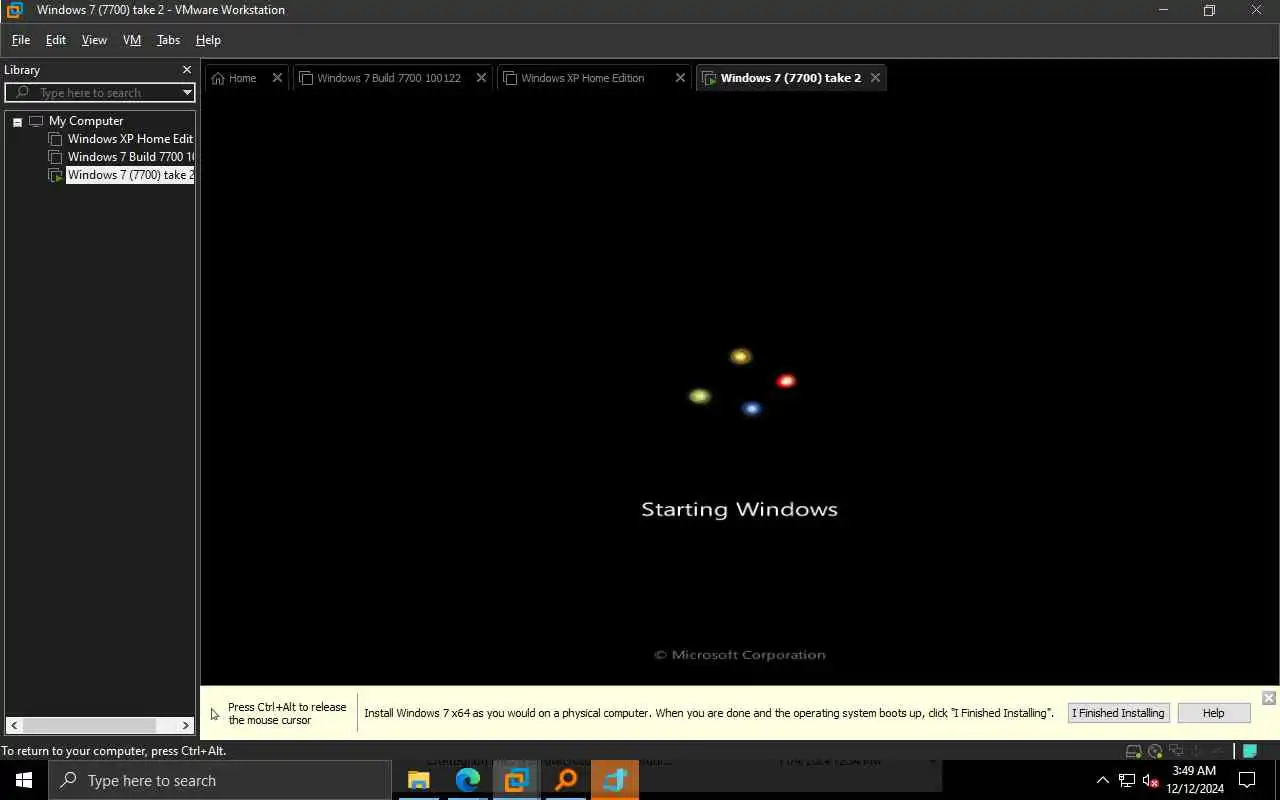Close the Library panel
Screen dimensions: 1280x800
coord(186,70)
